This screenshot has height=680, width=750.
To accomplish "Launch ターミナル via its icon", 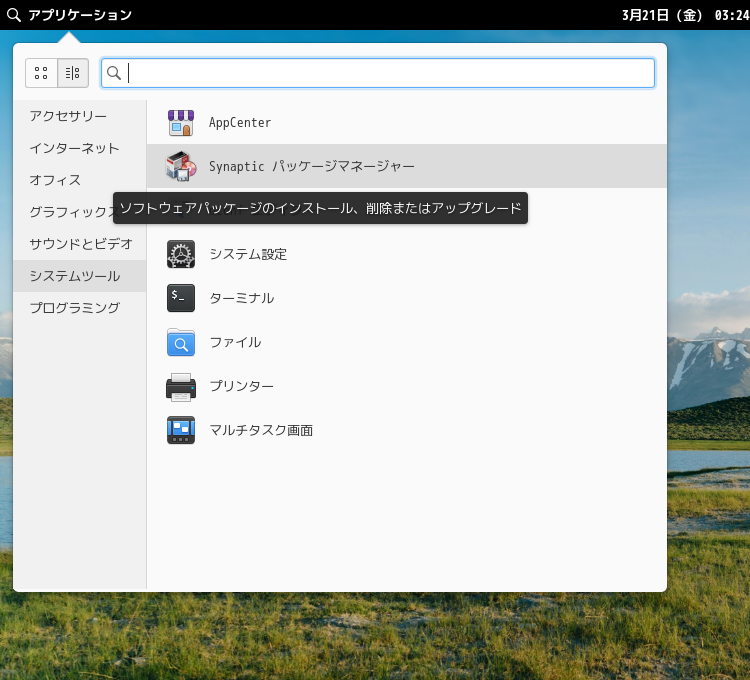I will (181, 298).
